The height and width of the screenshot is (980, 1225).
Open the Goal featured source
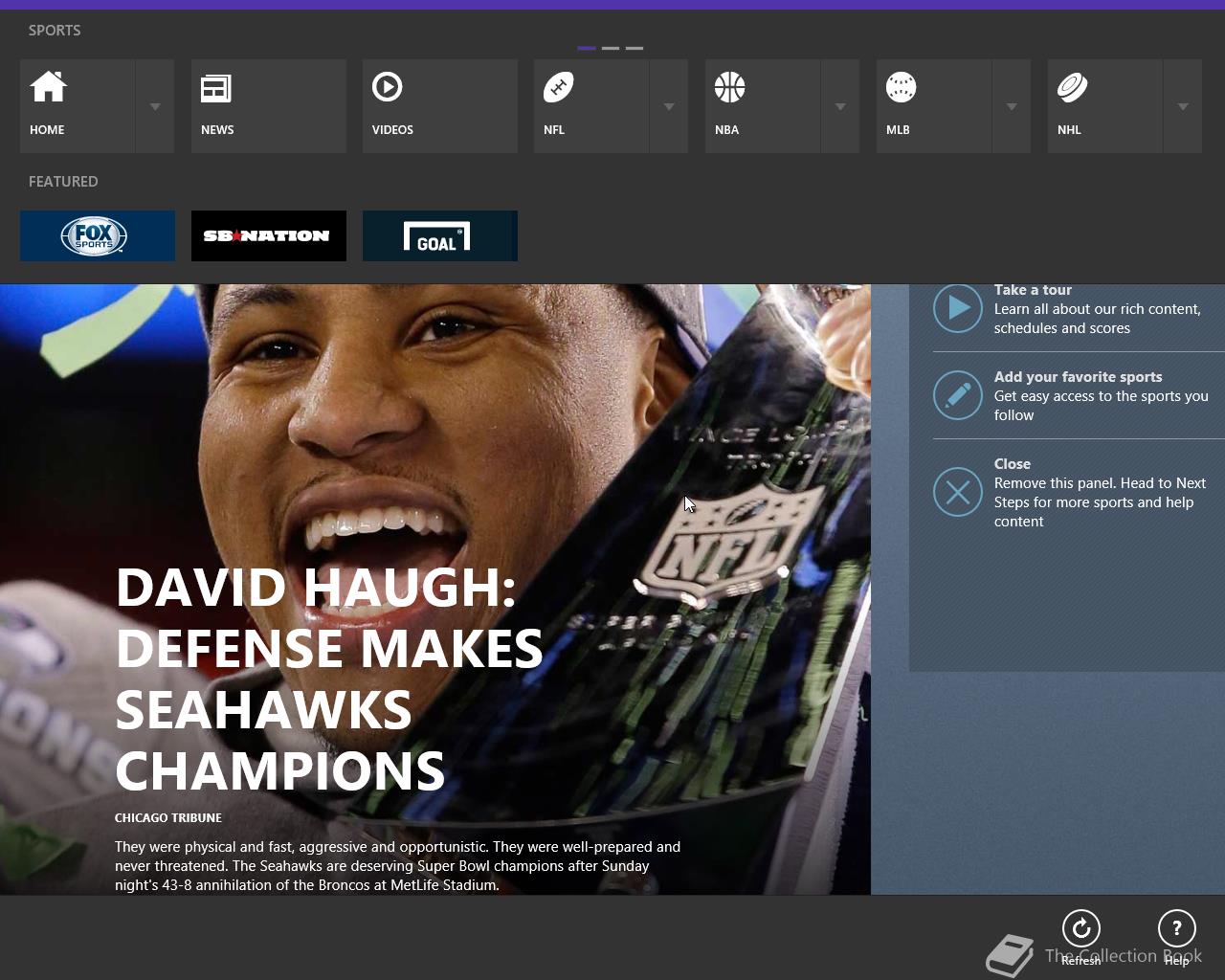click(x=440, y=235)
